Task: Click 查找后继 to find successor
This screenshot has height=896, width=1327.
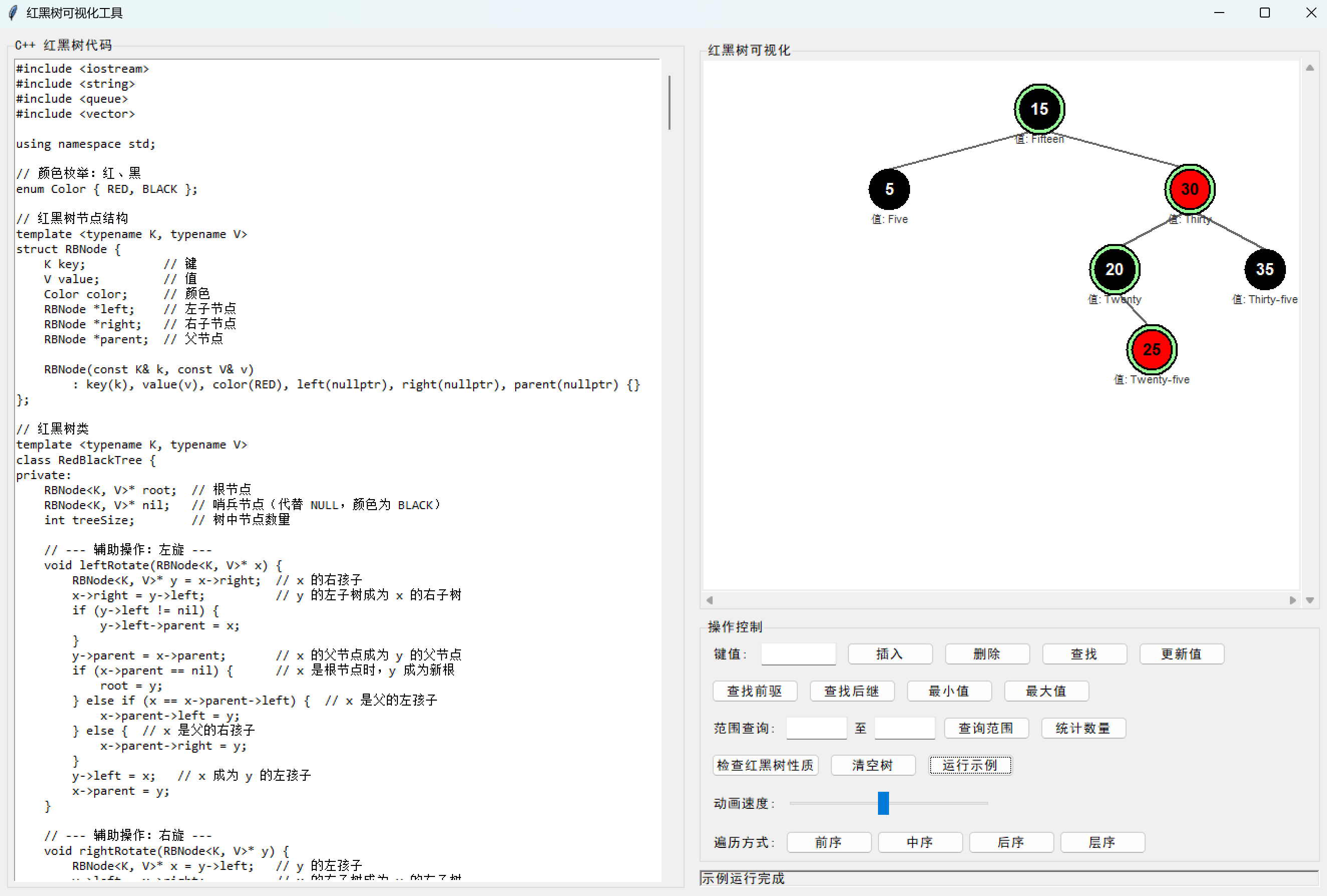Action: coord(851,691)
